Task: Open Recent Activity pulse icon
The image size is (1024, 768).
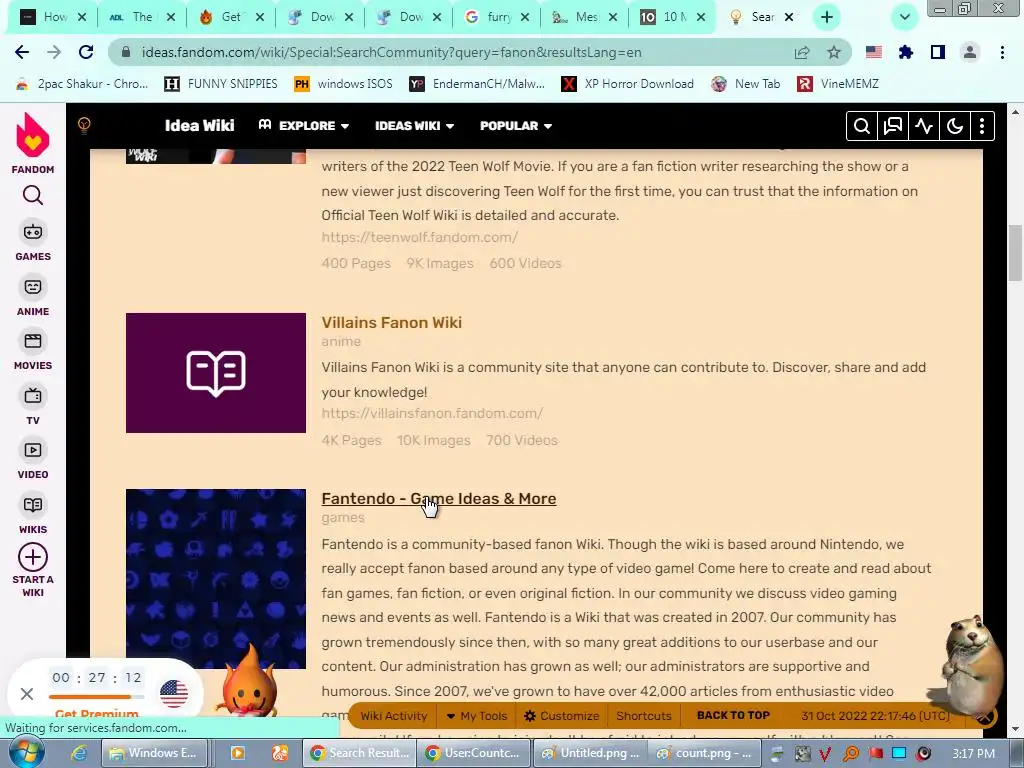Action: (923, 126)
